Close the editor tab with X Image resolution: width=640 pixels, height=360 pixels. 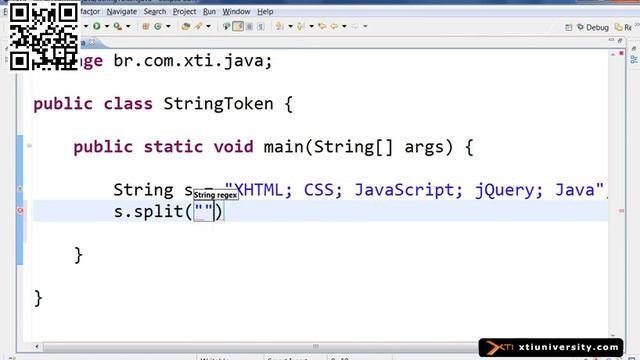coord(92,42)
